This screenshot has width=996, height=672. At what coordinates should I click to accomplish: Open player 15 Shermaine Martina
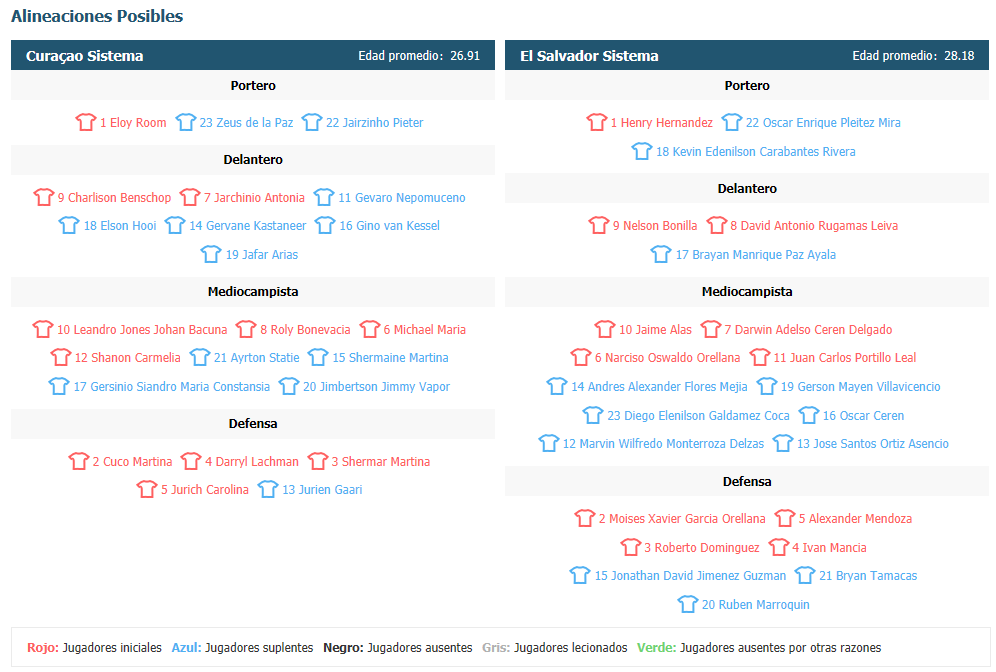click(390, 358)
